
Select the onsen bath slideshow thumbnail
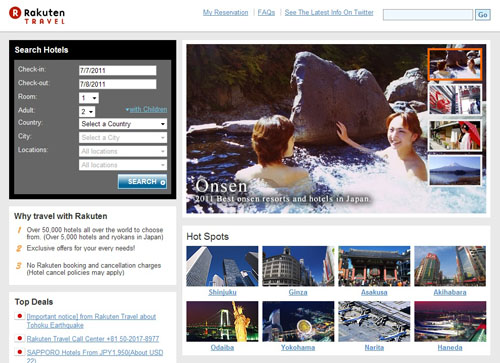pos(455,65)
